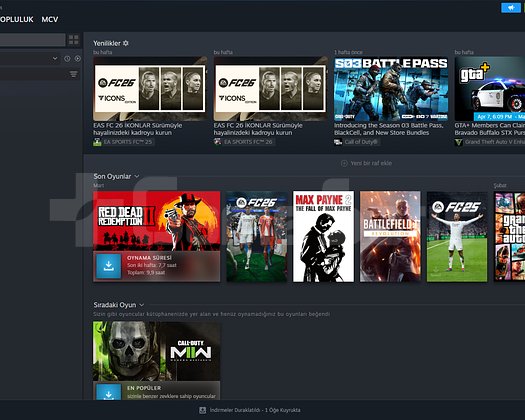The width and height of the screenshot is (525, 420).
Task: Select Red Dead Redemption II cover art
Action: click(157, 221)
